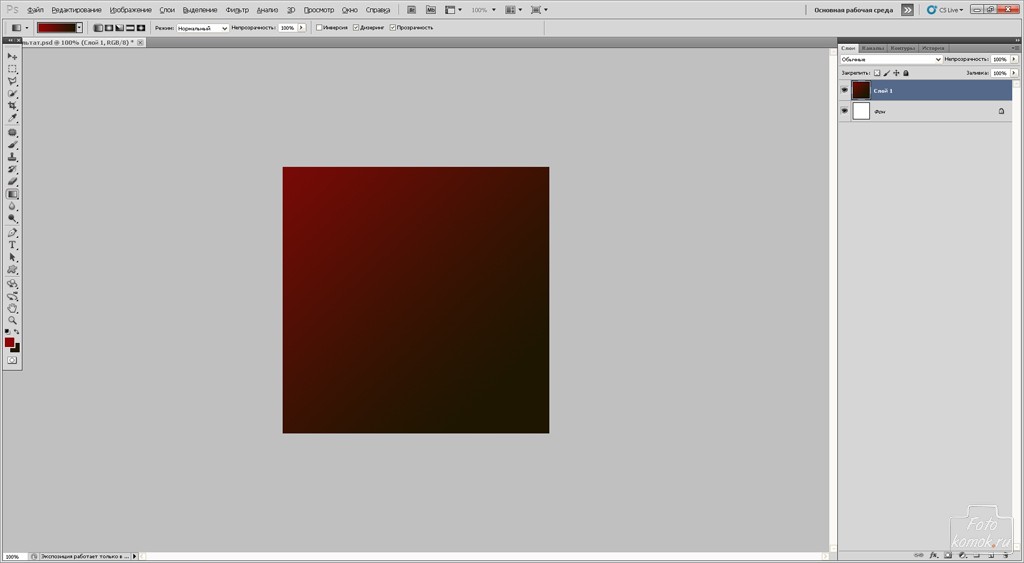Choose the radial gradient style

click(x=109, y=28)
